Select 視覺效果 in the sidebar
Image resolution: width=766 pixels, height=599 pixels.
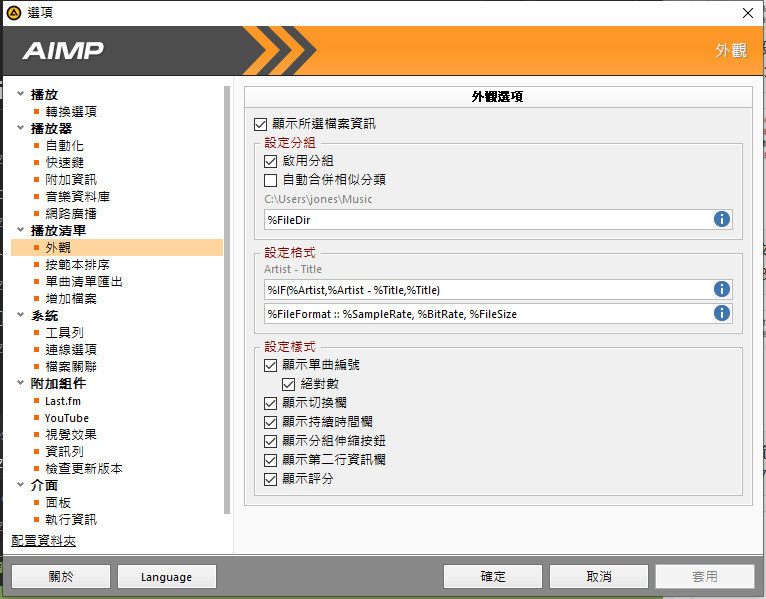71,434
